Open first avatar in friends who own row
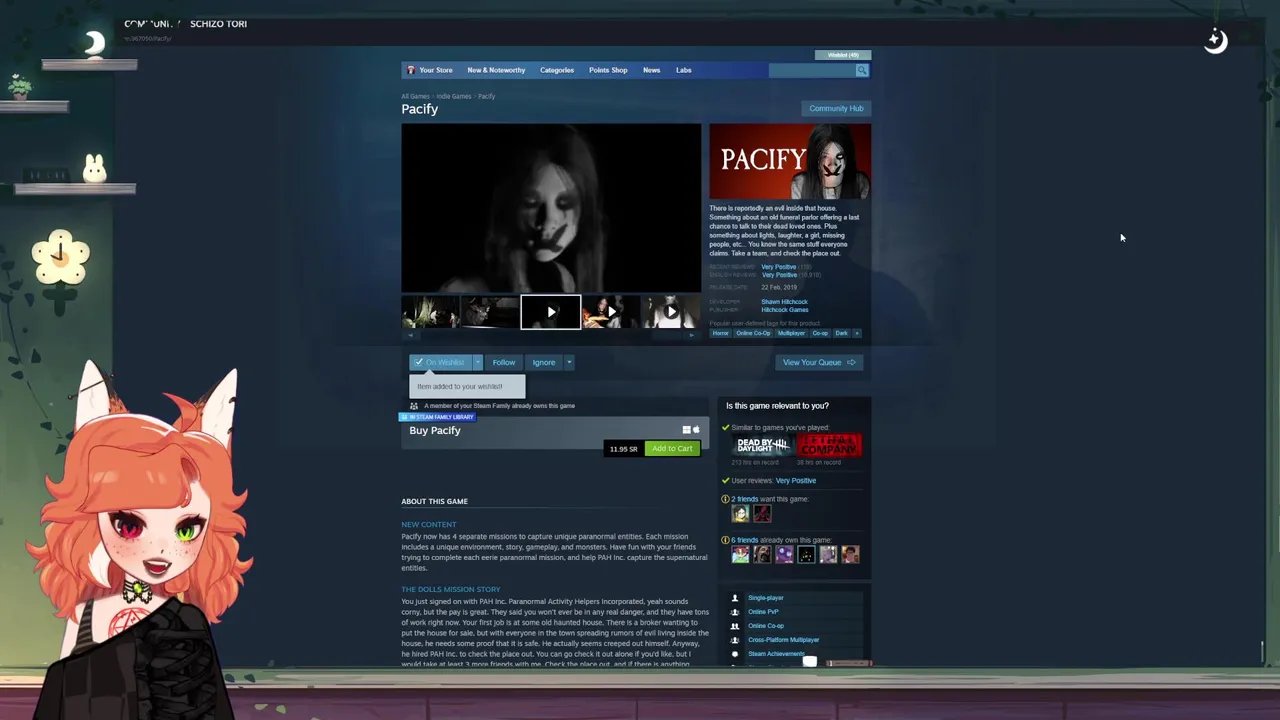This screenshot has height=720, width=1280. 740,554
